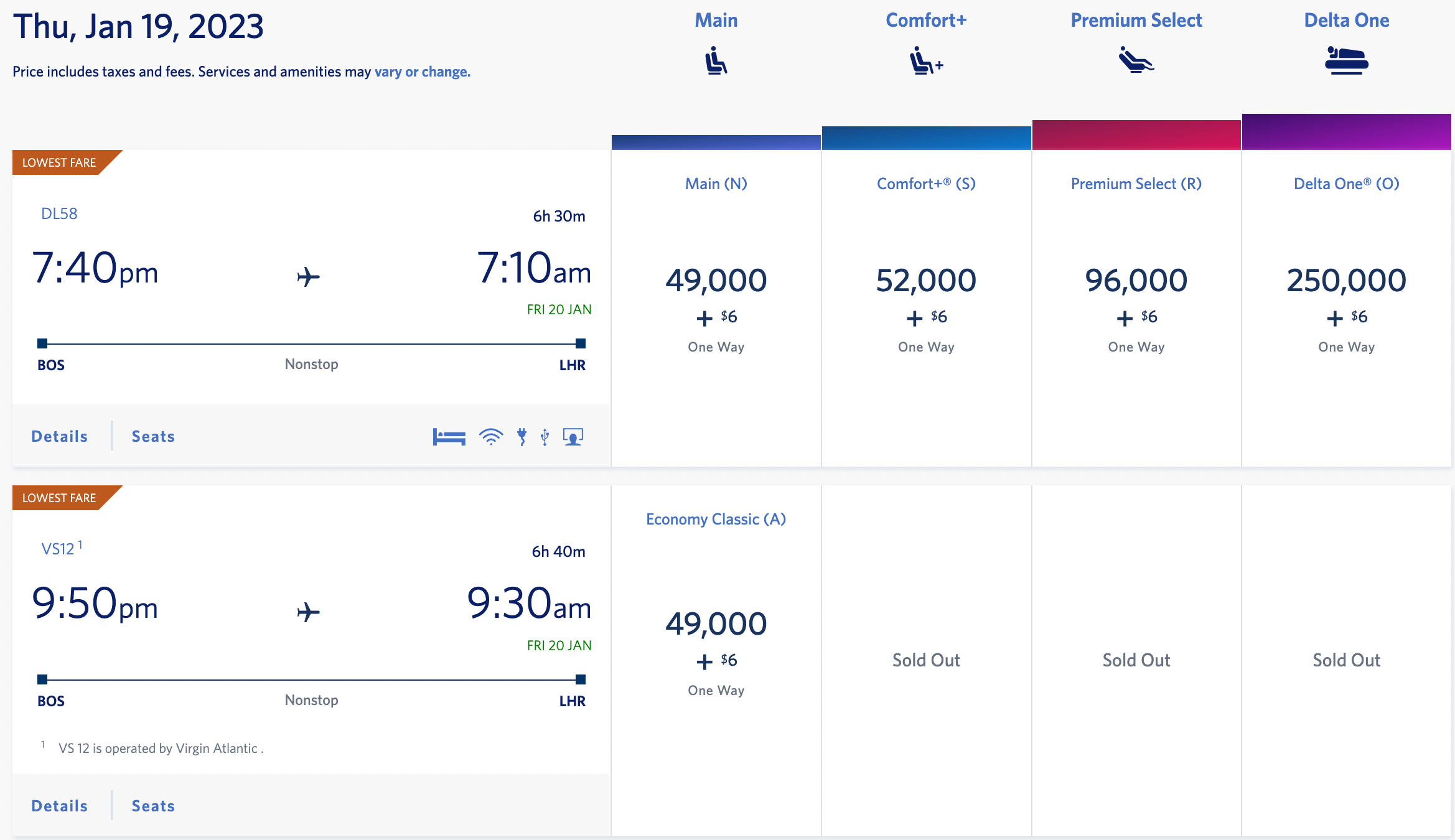Click the Premium Select recliner icon
Screen dimensions: 1455x840
point(1136,60)
